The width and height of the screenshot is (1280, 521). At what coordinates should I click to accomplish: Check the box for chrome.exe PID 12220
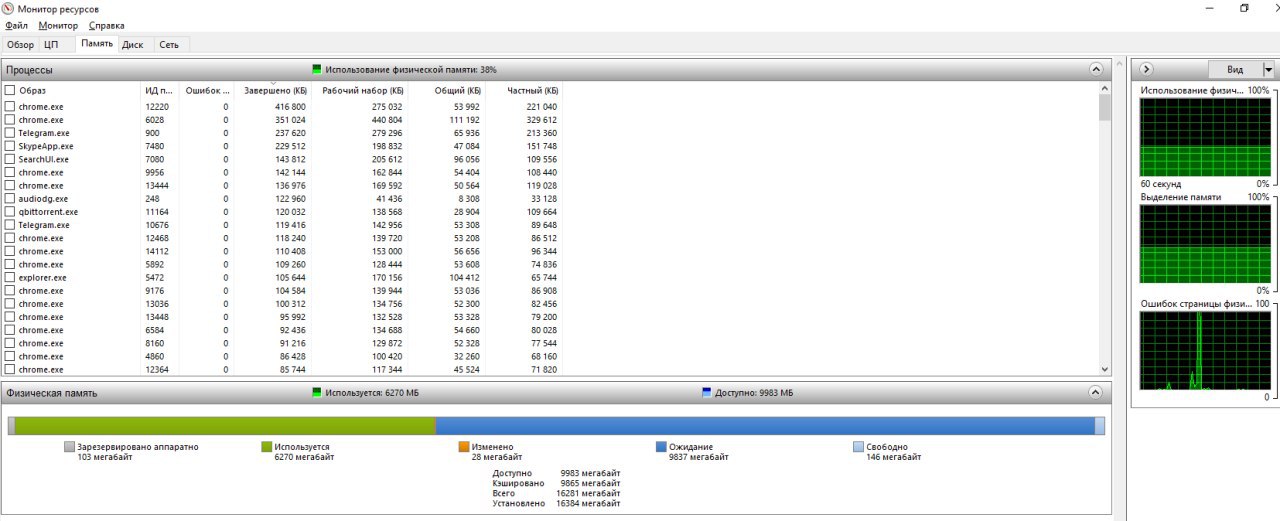(10, 106)
